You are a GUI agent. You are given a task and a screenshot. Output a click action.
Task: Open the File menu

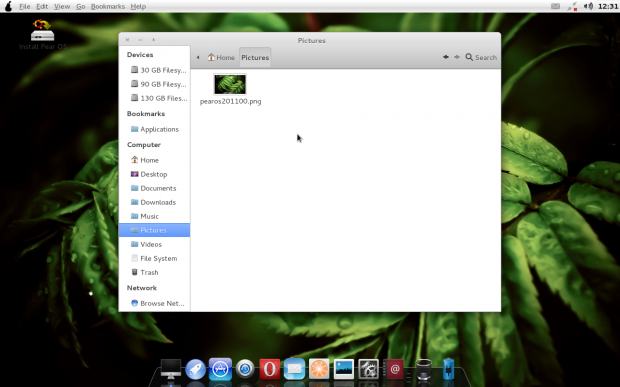pos(25,6)
